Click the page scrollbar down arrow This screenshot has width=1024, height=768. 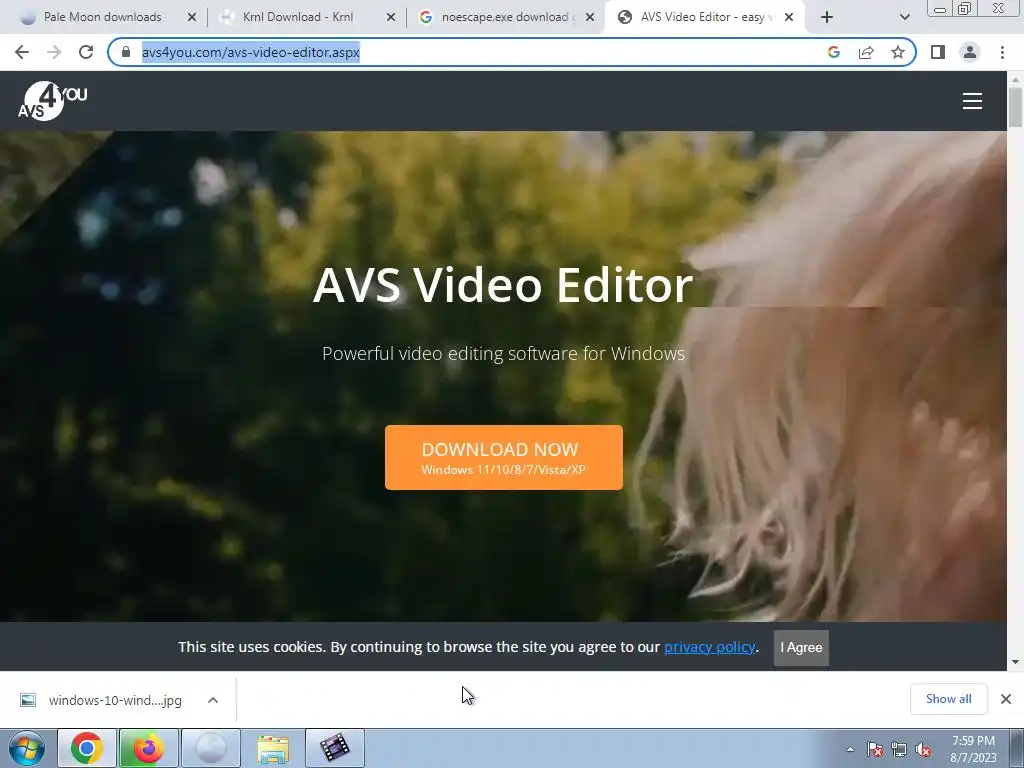click(1015, 662)
